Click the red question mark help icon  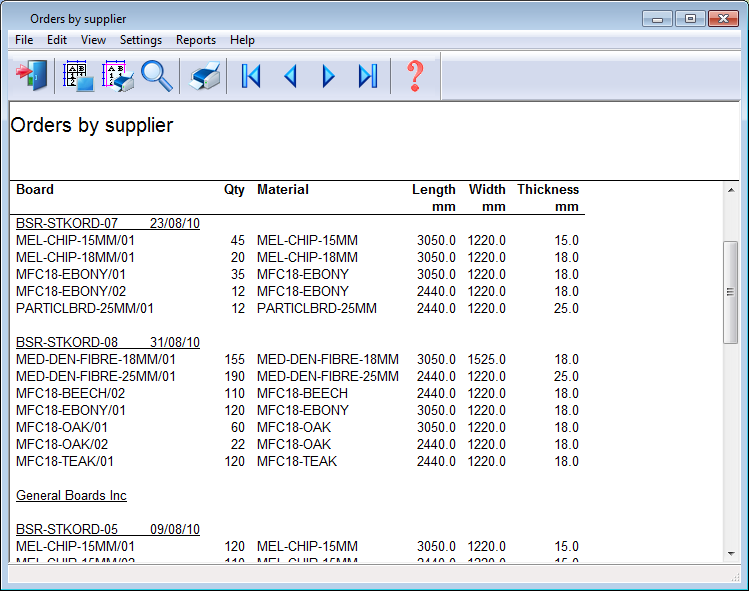click(415, 76)
